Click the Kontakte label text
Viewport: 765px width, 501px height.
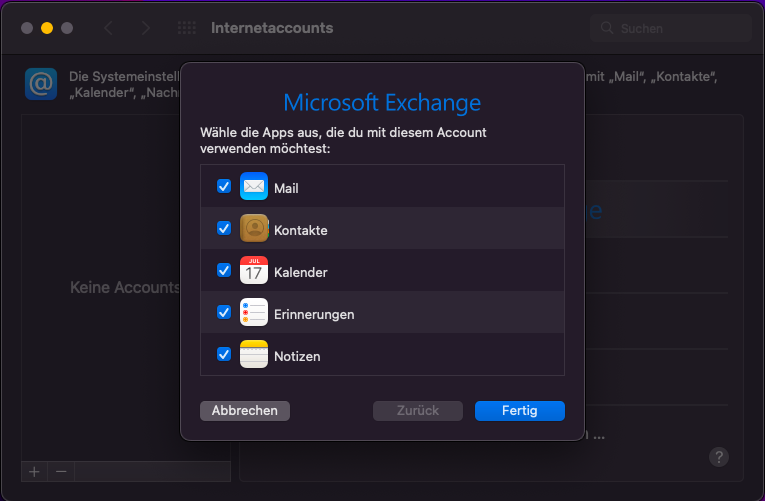pos(301,230)
